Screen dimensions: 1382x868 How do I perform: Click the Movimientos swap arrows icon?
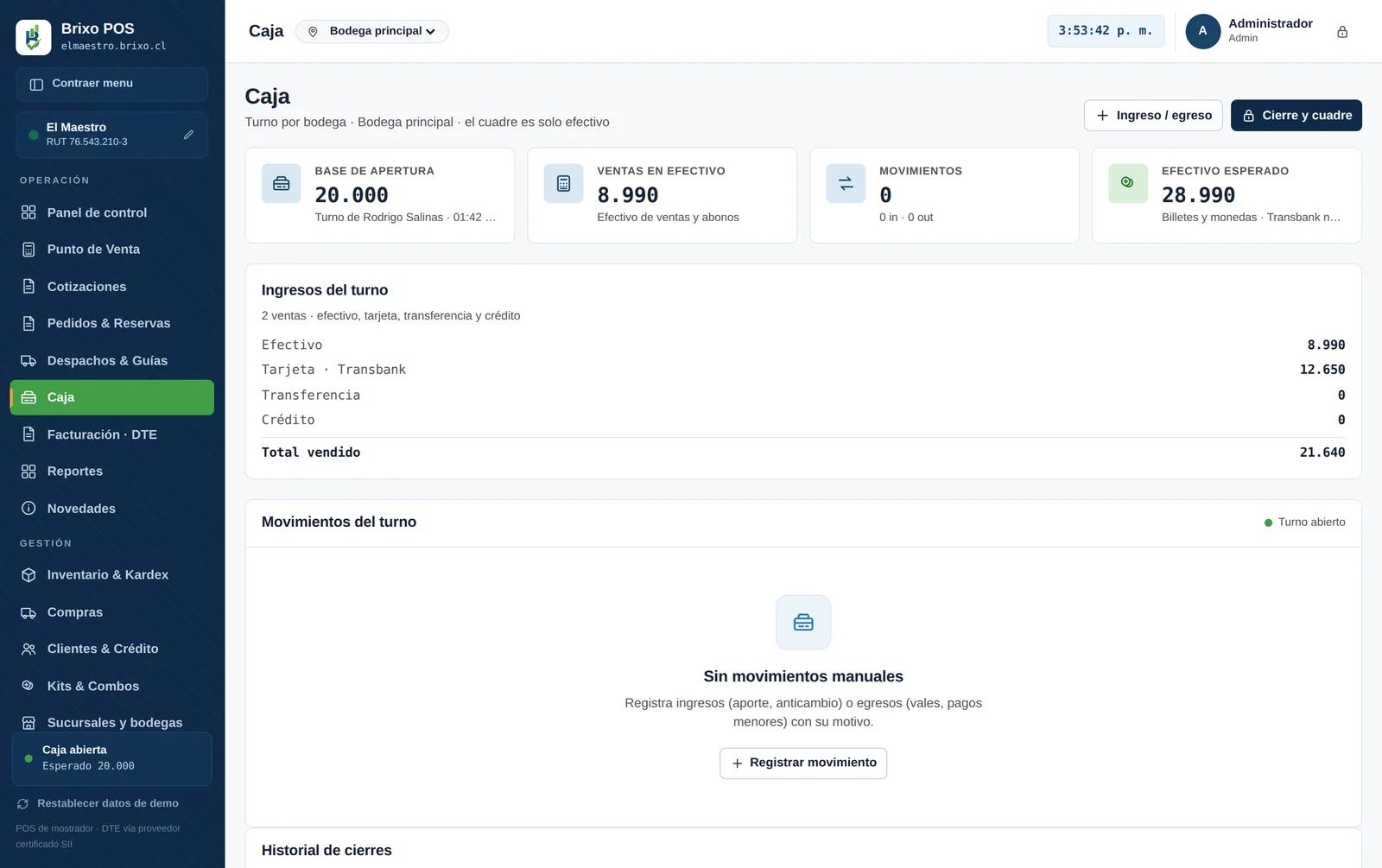(x=846, y=184)
